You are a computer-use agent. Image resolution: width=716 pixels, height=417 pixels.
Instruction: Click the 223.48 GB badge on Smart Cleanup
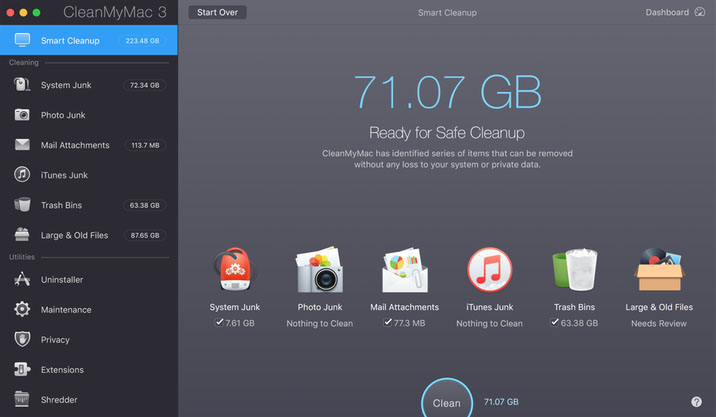pos(142,41)
